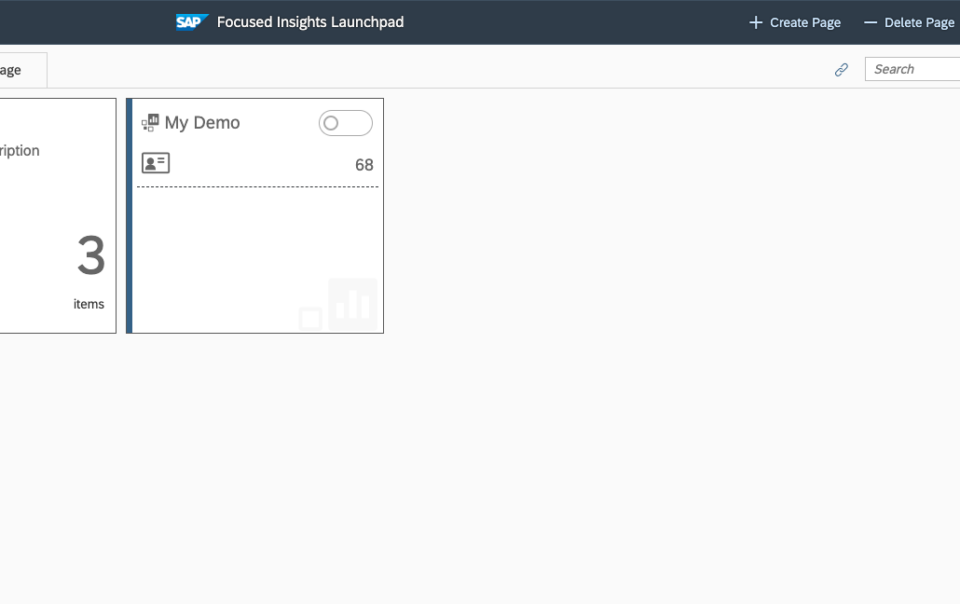This screenshot has height=604, width=960.
Task: Open the My Demo tile title
Action: coord(202,122)
